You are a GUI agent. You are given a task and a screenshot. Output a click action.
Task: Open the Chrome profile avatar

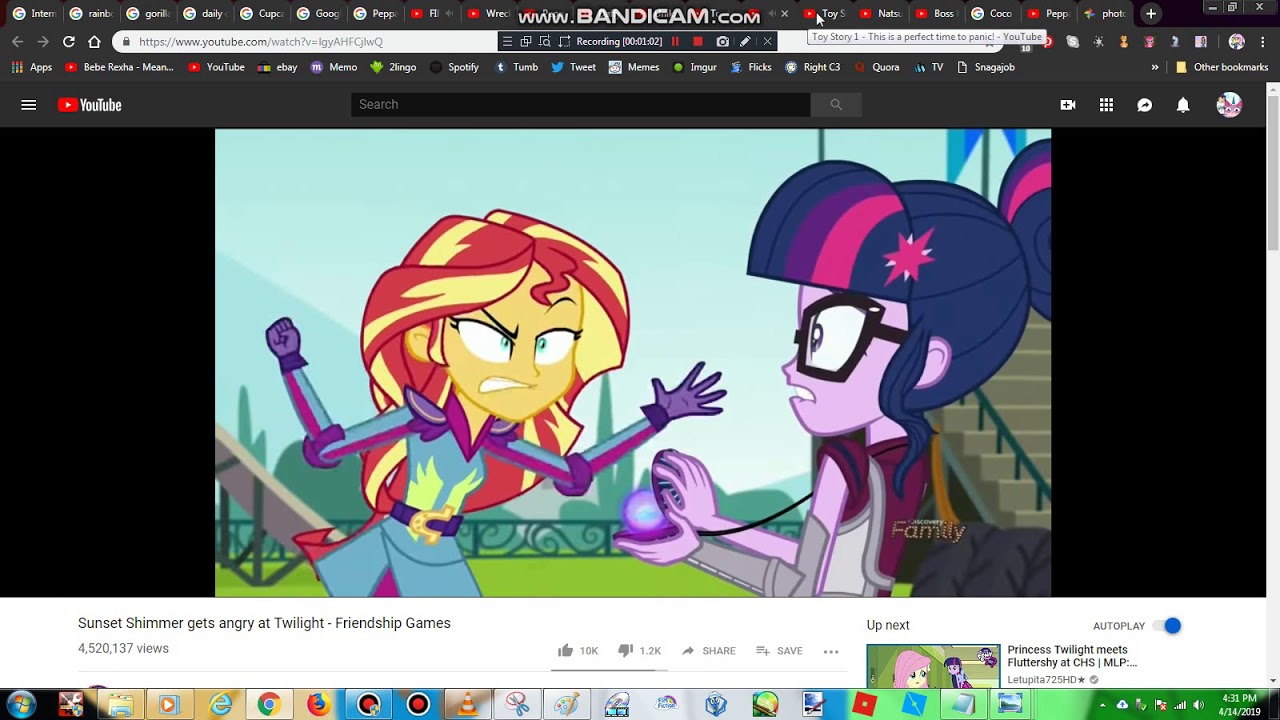[1237, 42]
